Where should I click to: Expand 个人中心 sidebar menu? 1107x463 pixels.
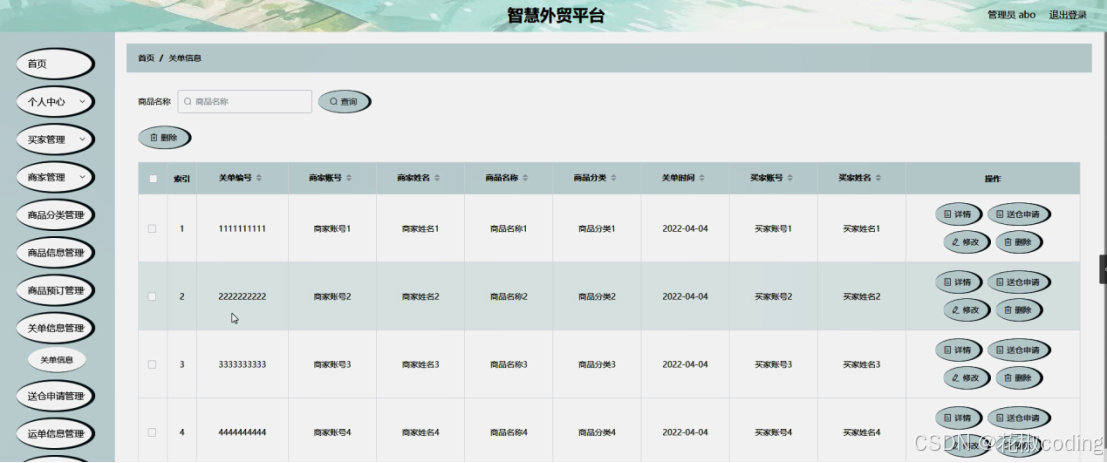[55, 102]
